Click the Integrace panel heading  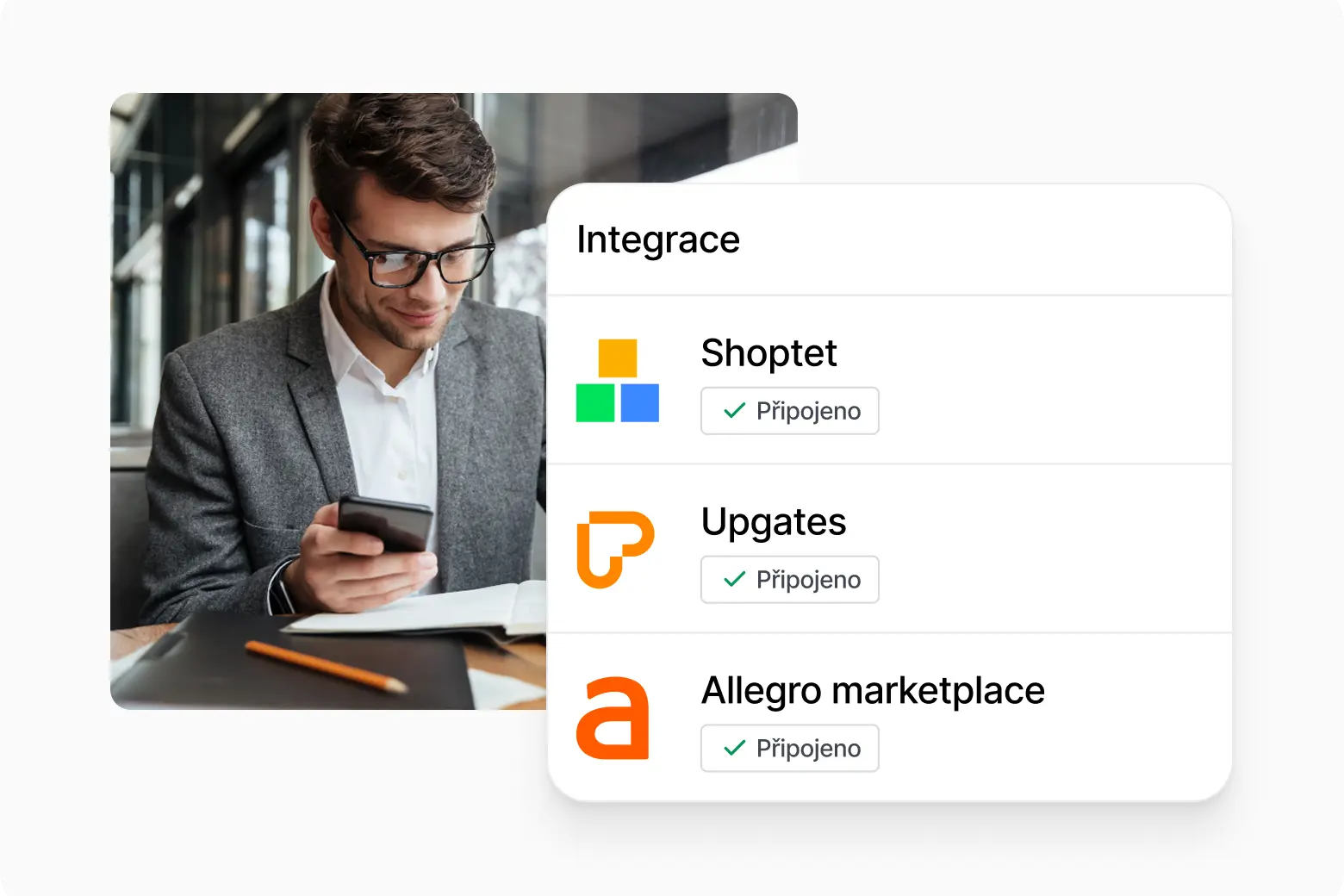coord(658,240)
